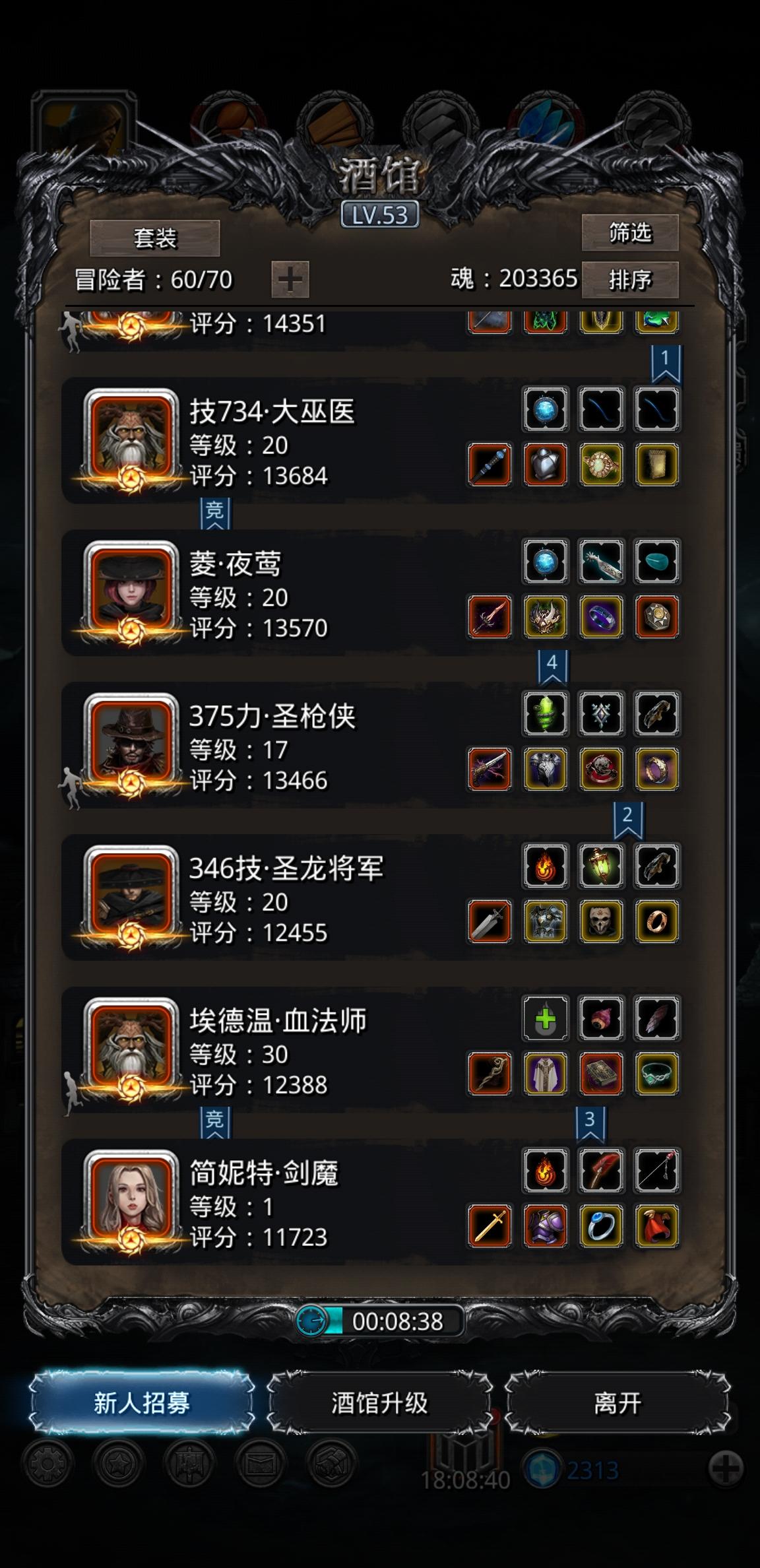The image size is (760, 1568).
Task: Select the skull mask item of 346技·圣龙将军
Action: coord(601,921)
